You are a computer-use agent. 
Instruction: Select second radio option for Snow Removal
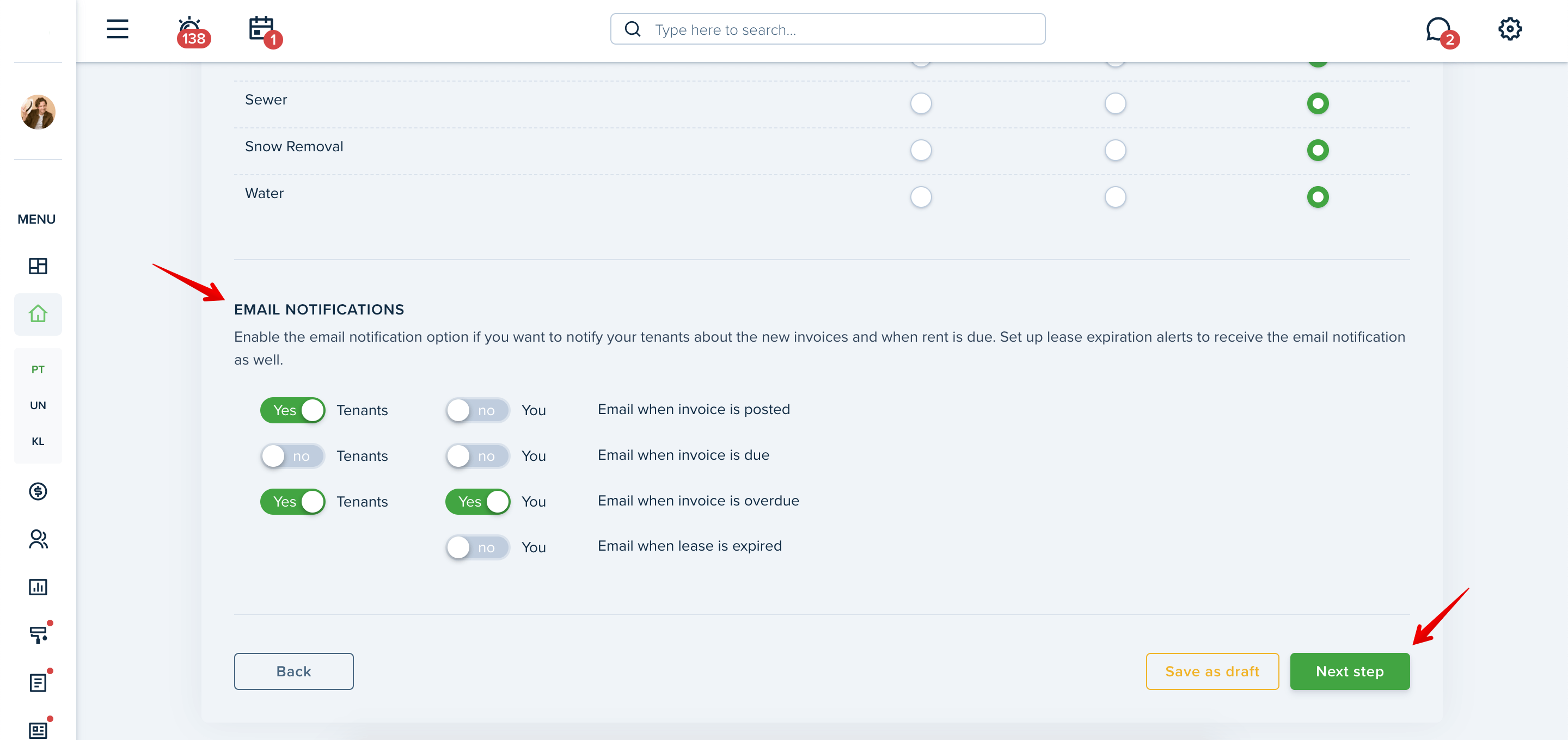tap(1114, 150)
